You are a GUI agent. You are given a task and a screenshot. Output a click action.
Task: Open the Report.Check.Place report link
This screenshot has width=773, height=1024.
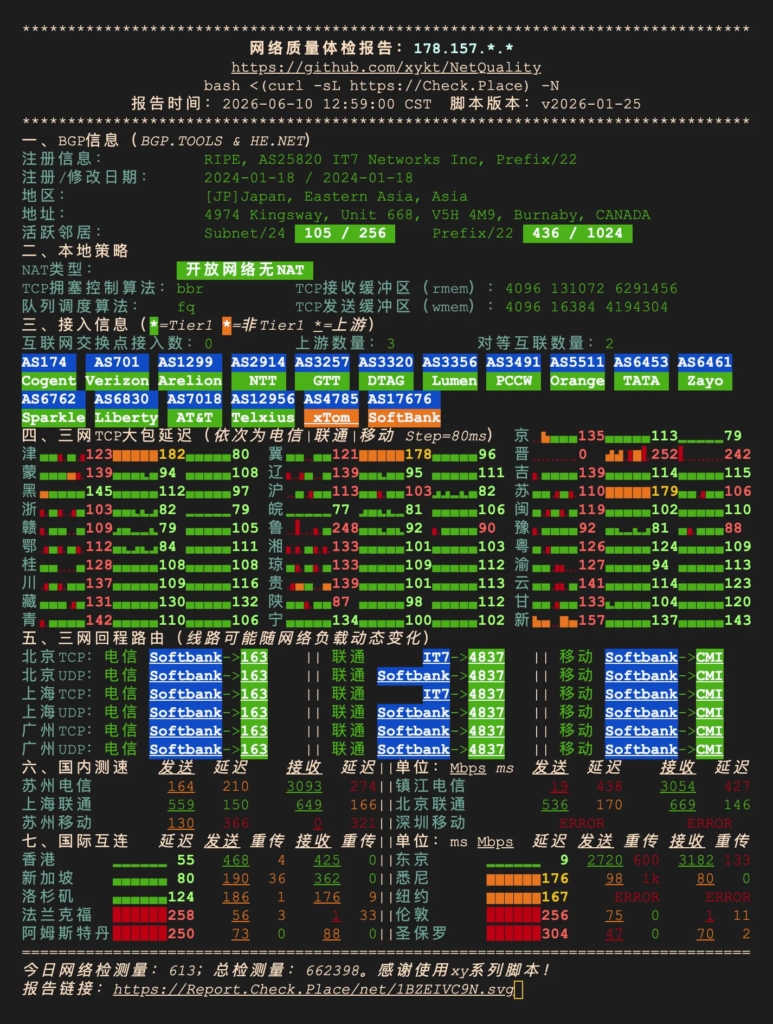[x=313, y=989]
